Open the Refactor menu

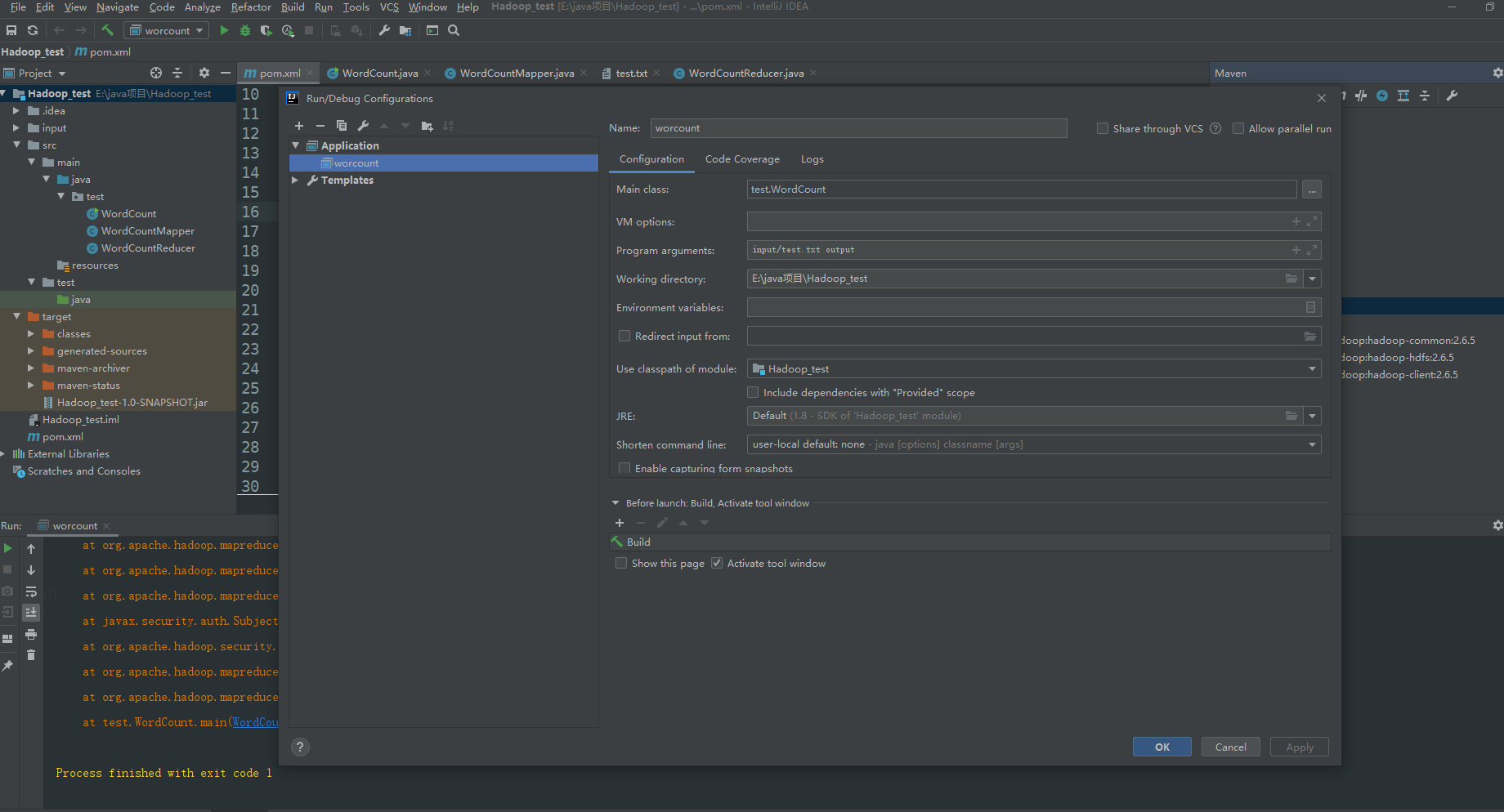click(x=251, y=7)
